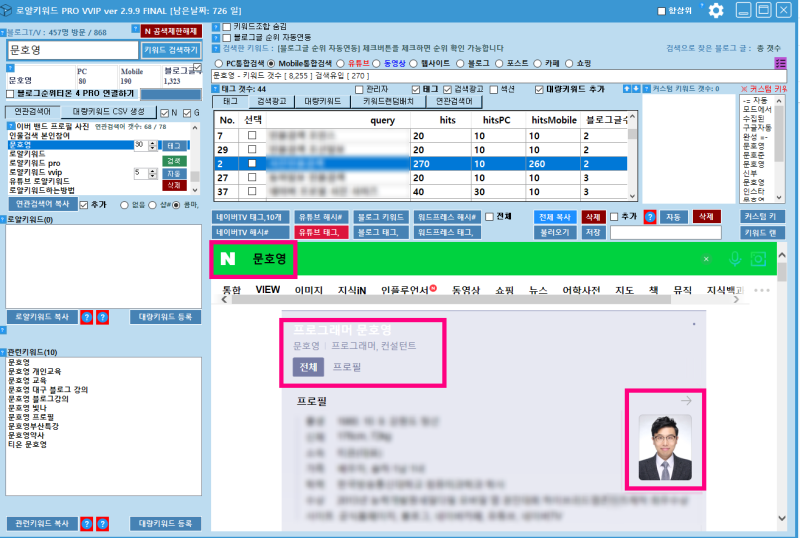This screenshot has width=800, height=538.
Task: Open the purple list icon at right
Action: tap(780, 63)
